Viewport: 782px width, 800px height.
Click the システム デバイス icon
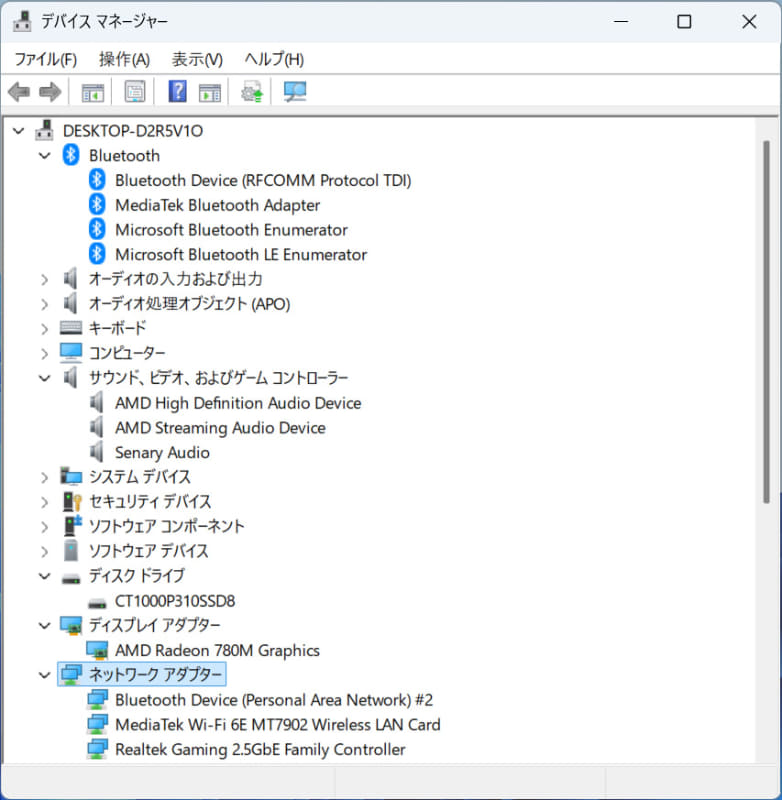[x=70, y=476]
